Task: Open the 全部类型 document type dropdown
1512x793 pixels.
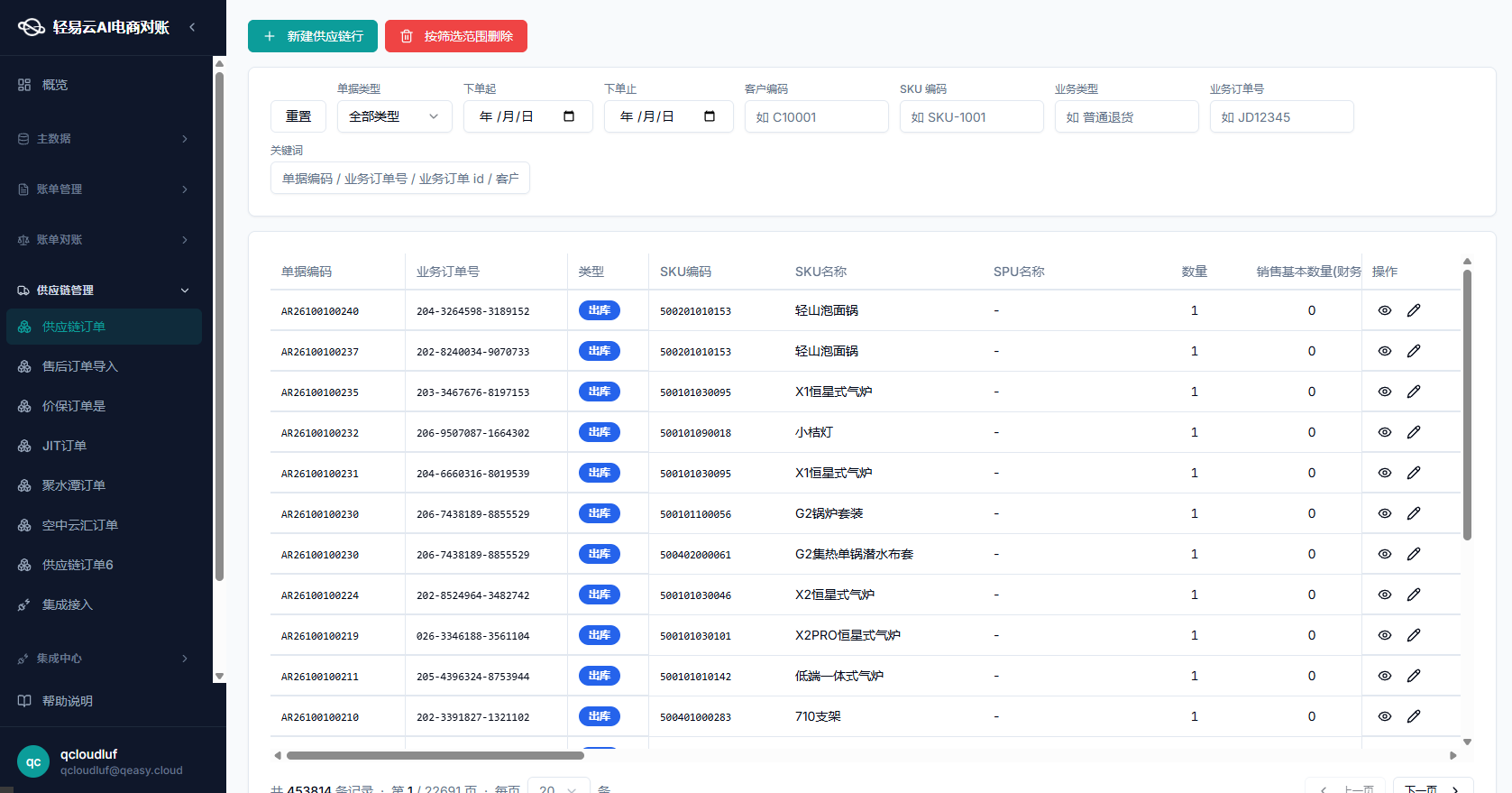Action: click(x=395, y=116)
